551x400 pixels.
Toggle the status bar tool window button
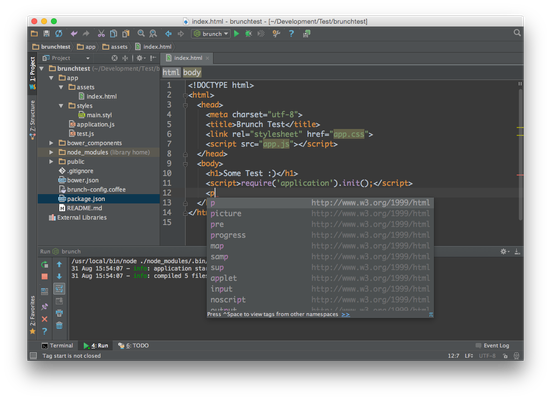33,356
